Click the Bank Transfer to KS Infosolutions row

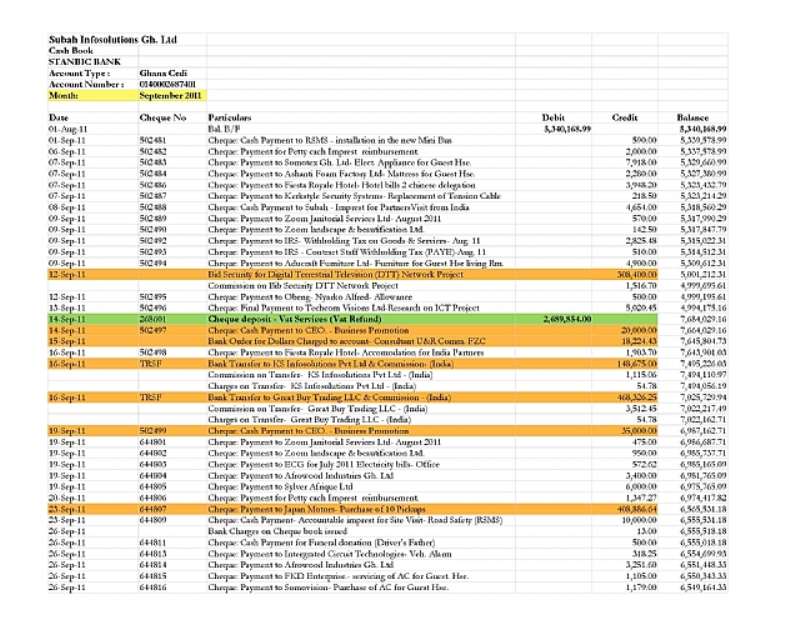tap(353, 364)
